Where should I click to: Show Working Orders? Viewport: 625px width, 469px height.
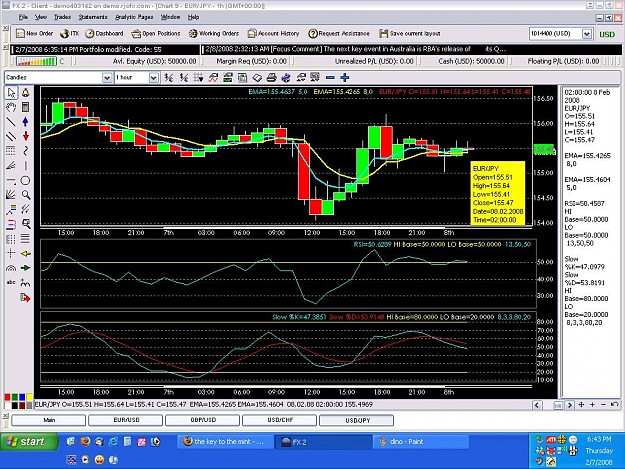click(214, 33)
